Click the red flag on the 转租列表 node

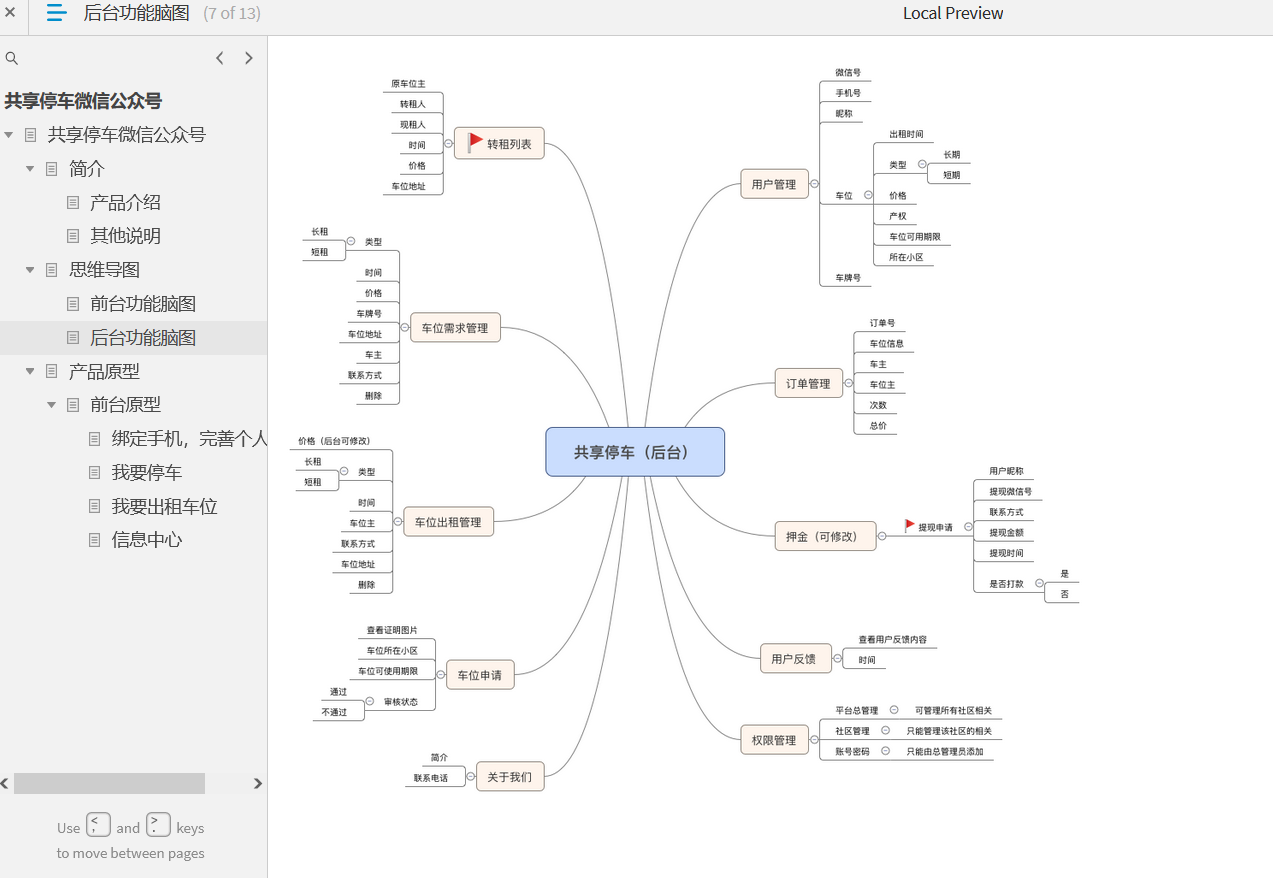(x=475, y=142)
